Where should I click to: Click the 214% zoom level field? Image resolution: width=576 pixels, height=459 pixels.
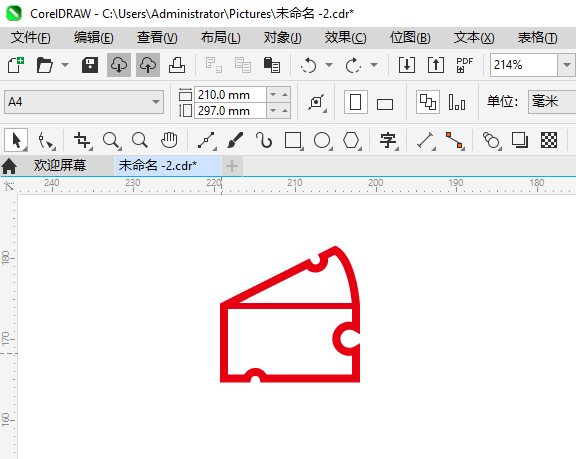(x=523, y=65)
